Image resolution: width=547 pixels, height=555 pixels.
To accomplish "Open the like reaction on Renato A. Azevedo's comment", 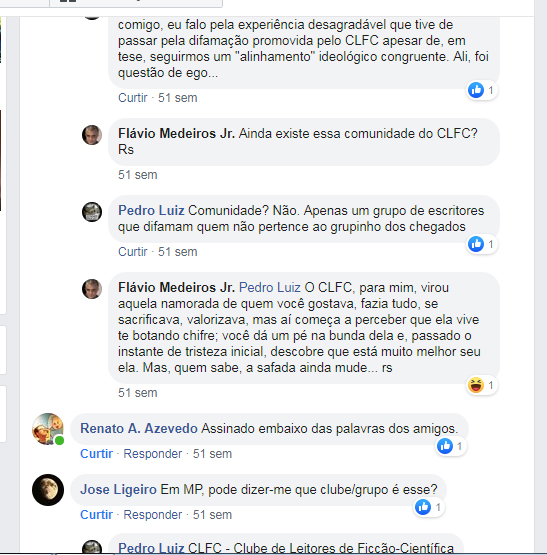I will coord(445,446).
